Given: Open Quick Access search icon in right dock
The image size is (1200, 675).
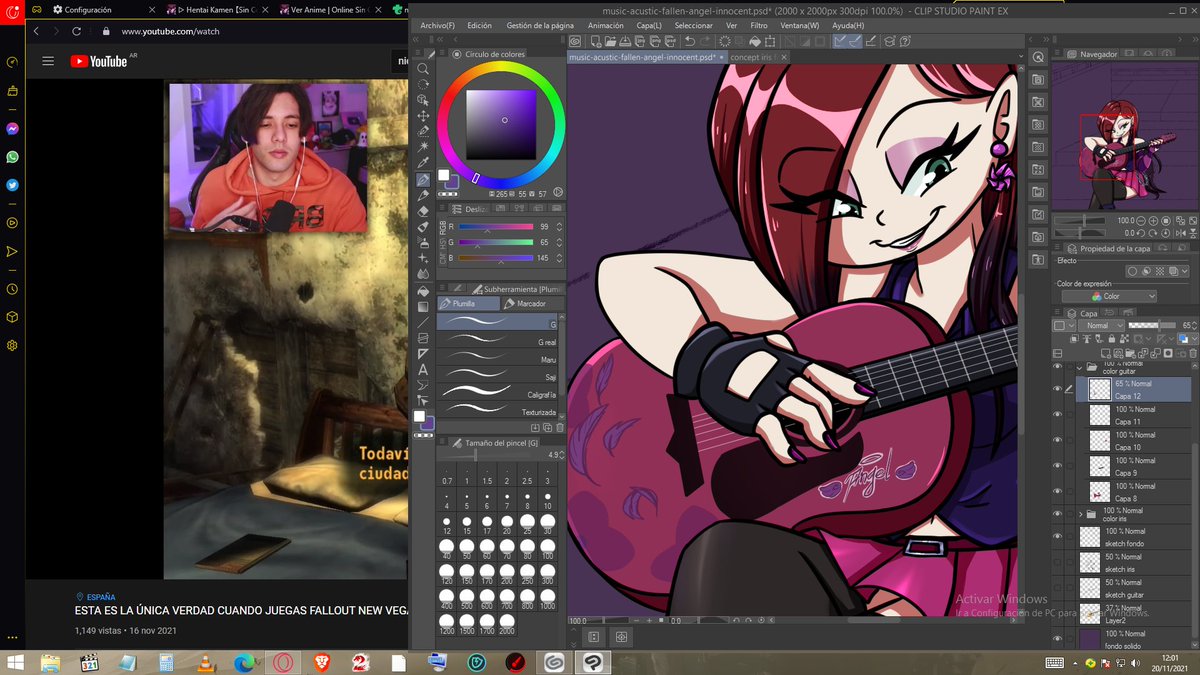Looking at the screenshot, I should (x=1038, y=57).
